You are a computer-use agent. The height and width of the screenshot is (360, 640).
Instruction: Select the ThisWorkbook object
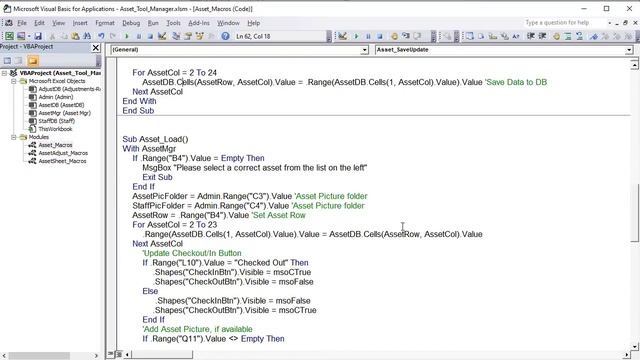click(55, 129)
